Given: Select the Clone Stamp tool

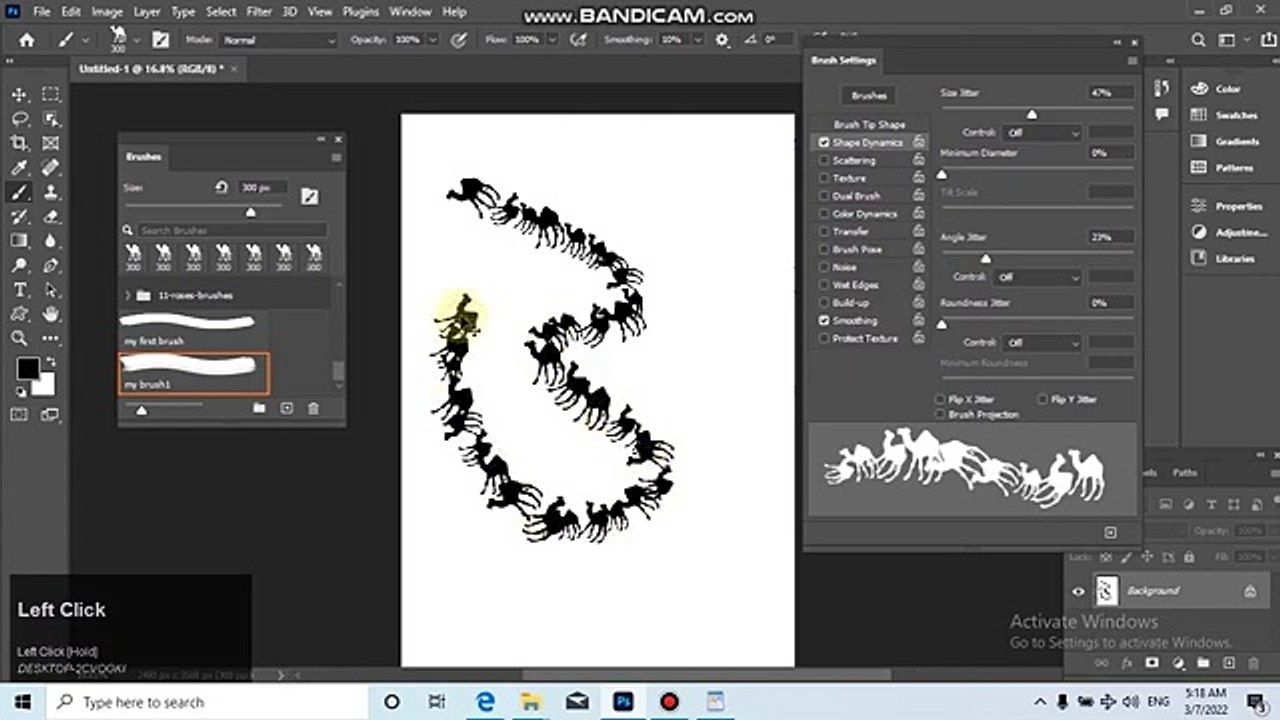Looking at the screenshot, I should coord(50,192).
